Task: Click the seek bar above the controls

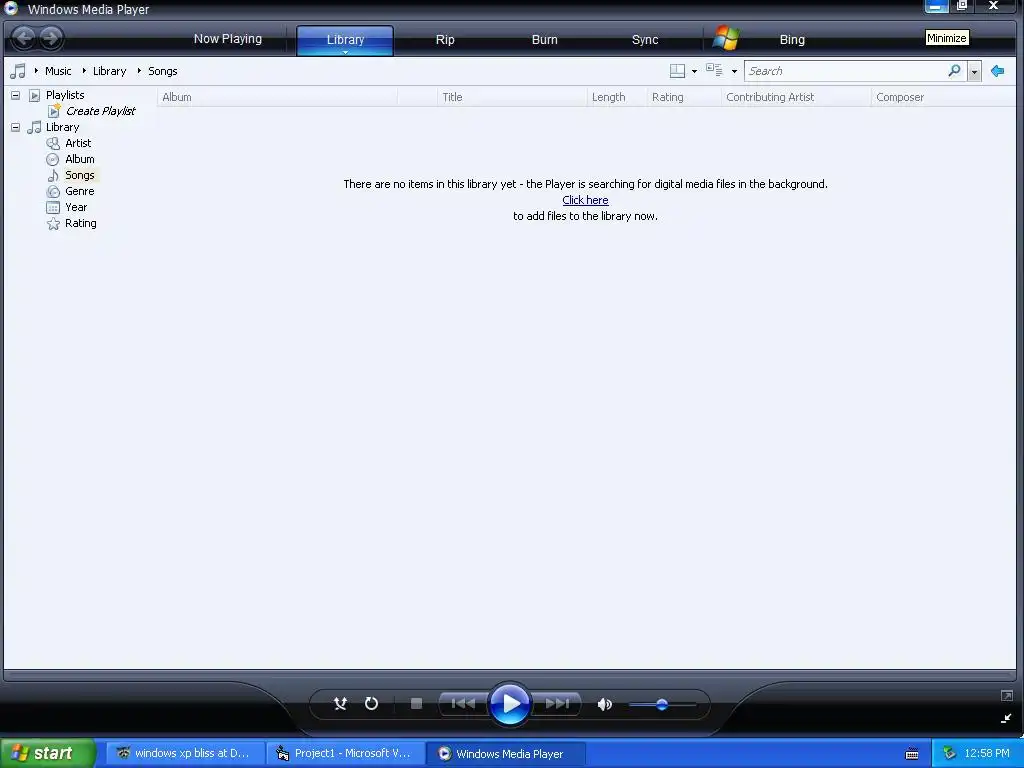Action: point(510,675)
